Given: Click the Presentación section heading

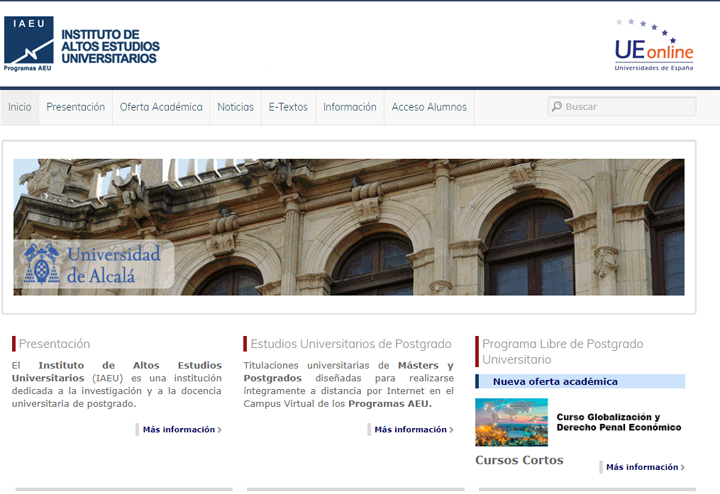Looking at the screenshot, I should click(55, 344).
